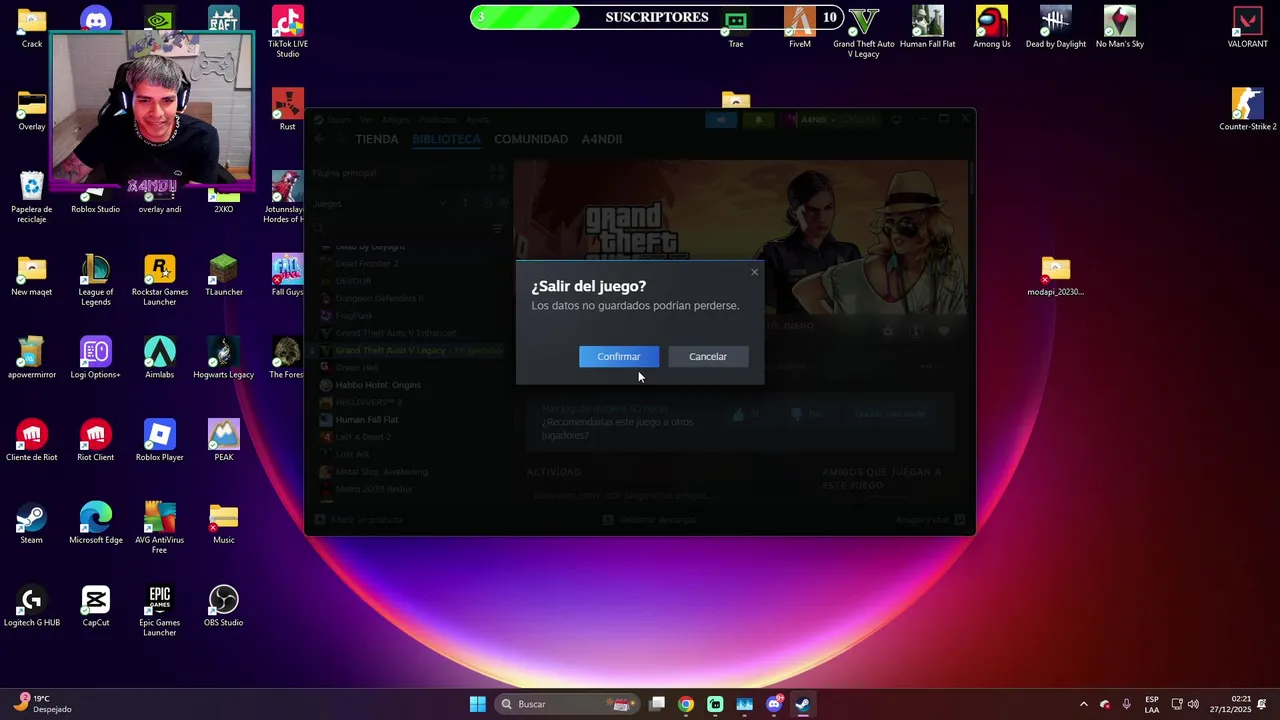1280x720 pixels.
Task: Launch PEAK game shortcut
Action: pyautogui.click(x=224, y=441)
